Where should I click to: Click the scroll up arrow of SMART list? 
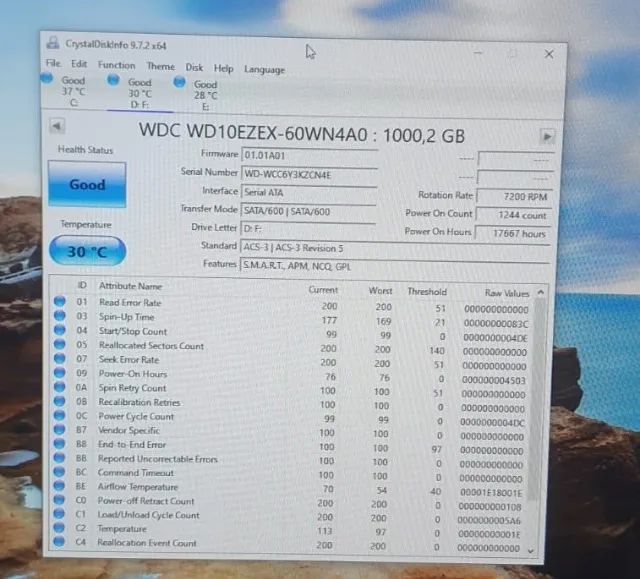541,292
